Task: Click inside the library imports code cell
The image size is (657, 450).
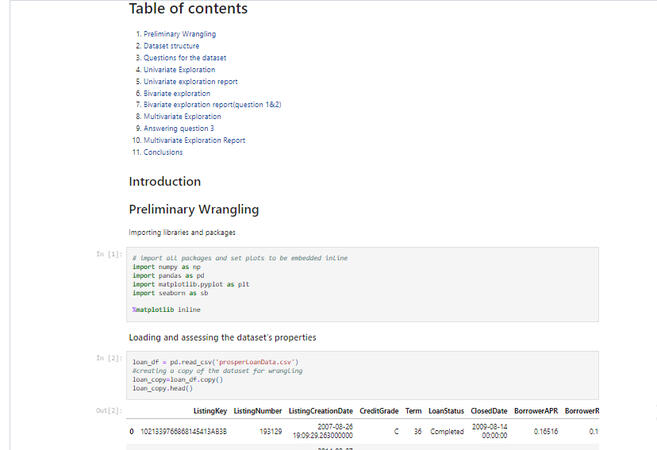Action: (x=362, y=284)
